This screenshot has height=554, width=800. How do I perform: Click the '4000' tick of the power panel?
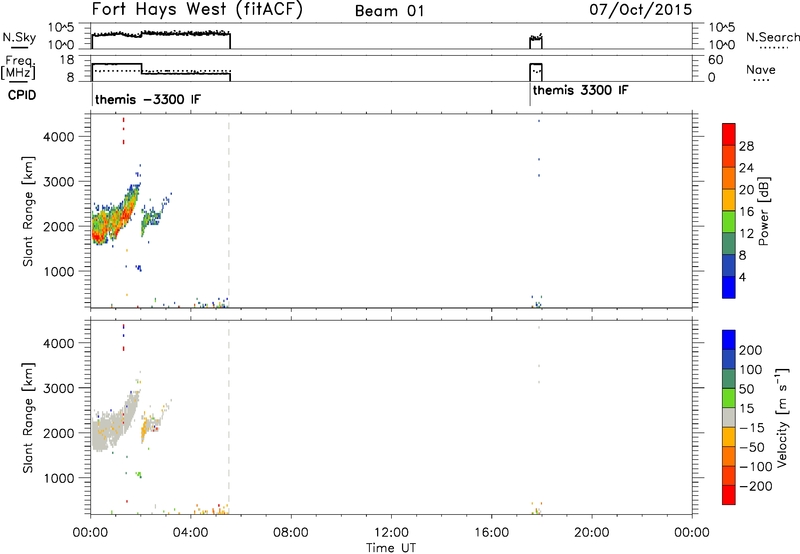[59, 137]
